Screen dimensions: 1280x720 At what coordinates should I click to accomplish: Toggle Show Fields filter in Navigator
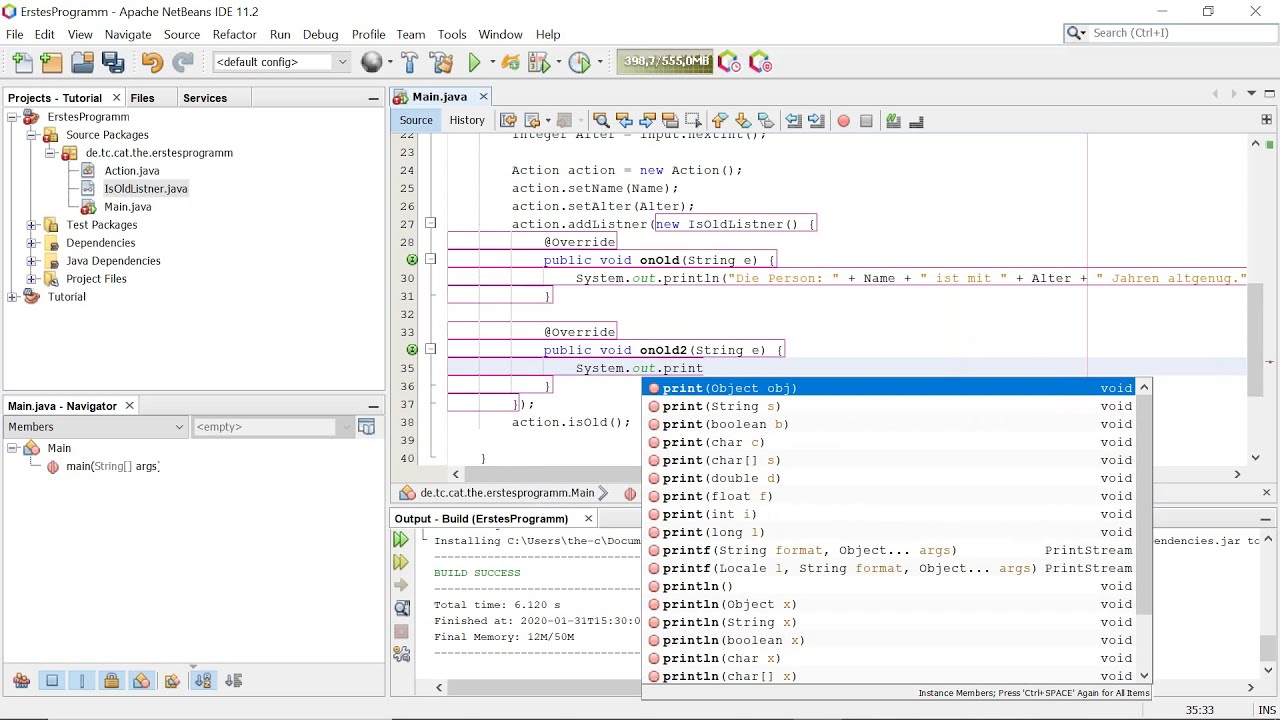point(52,681)
